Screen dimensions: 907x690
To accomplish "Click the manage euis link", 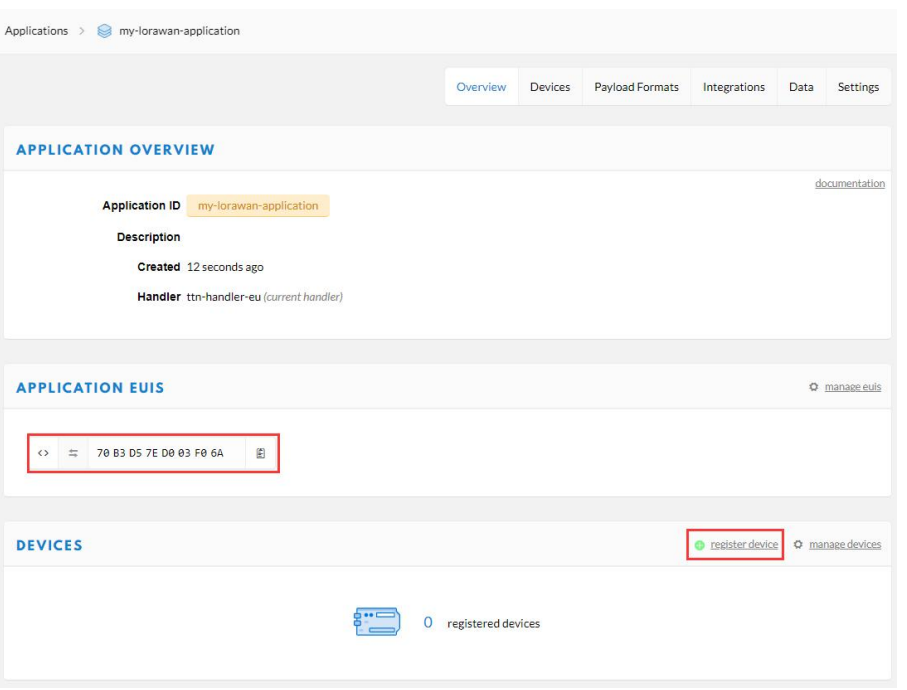I will coord(852,387).
